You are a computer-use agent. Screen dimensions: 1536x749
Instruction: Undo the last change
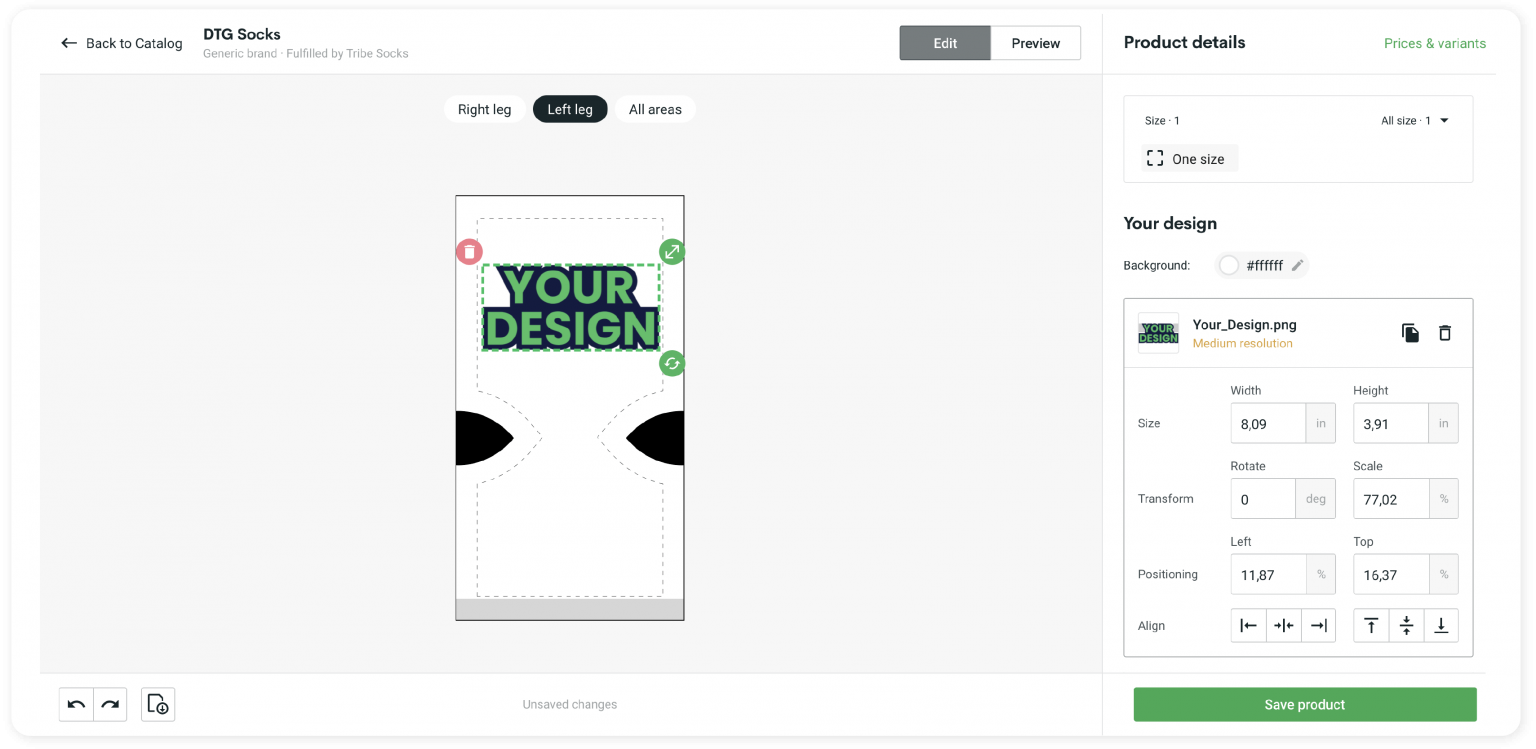[x=76, y=704]
